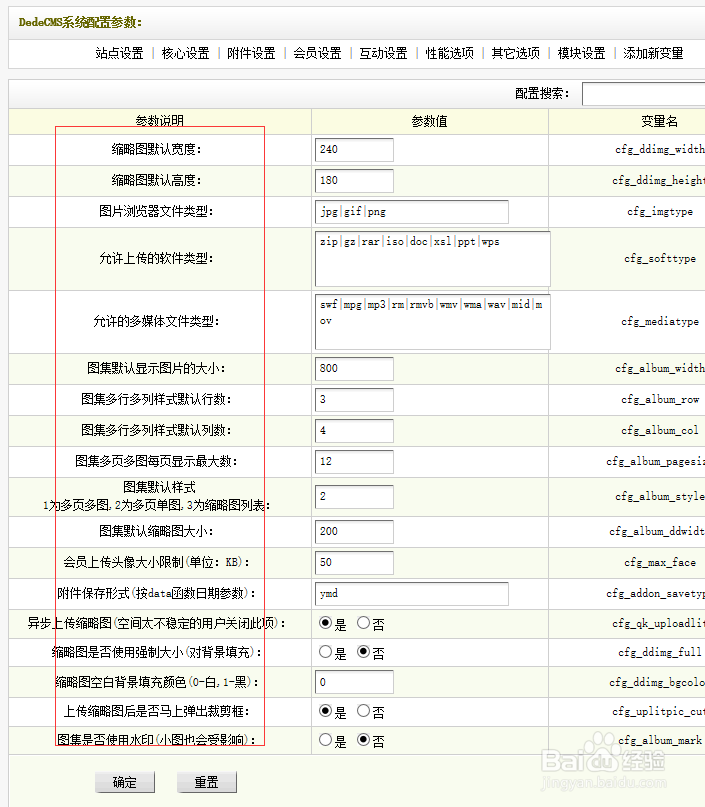Click the 缩略图默认宽度 field with 240

pyautogui.click(x=354, y=150)
